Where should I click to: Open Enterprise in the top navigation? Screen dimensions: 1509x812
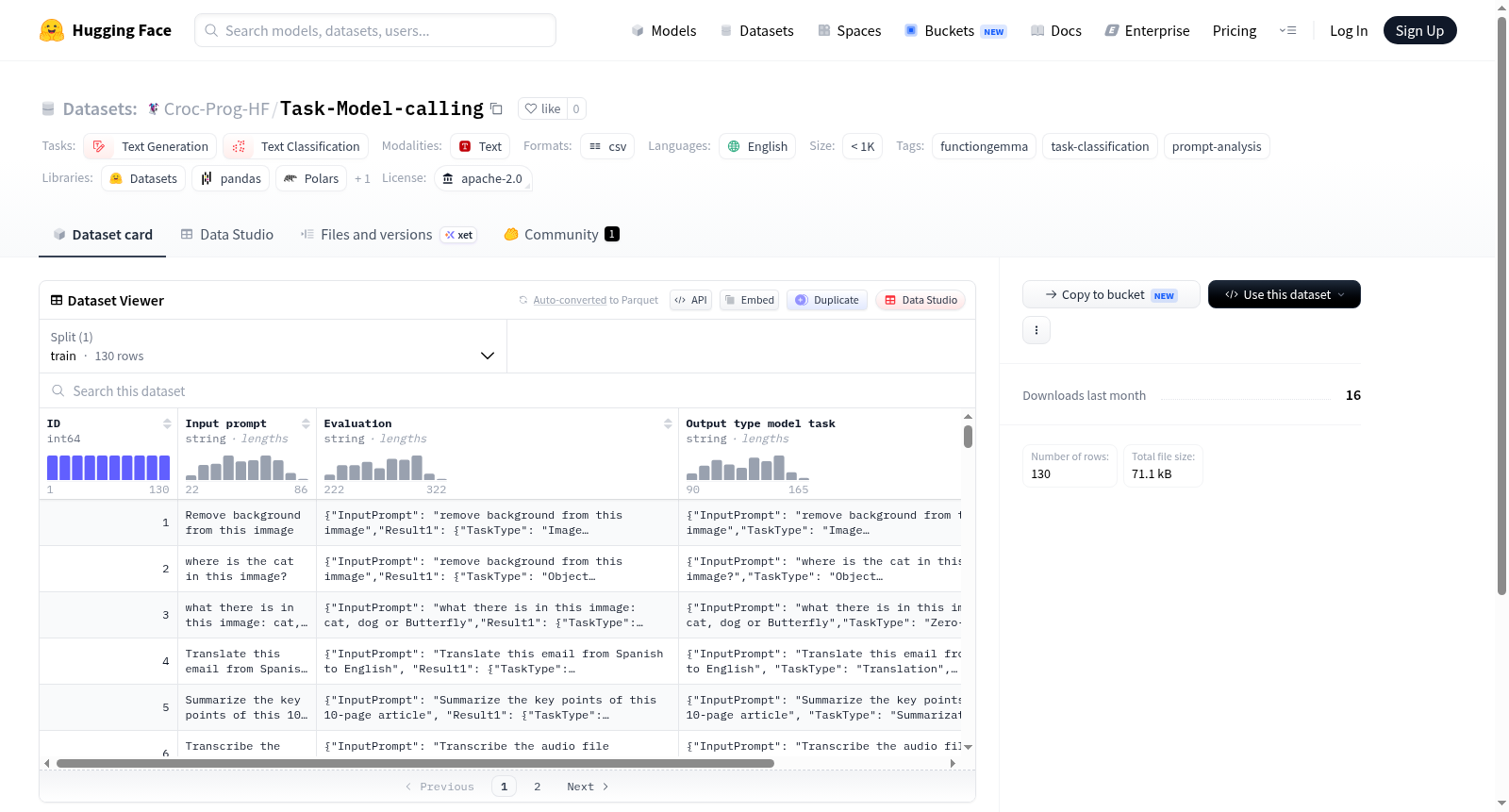tap(1147, 30)
